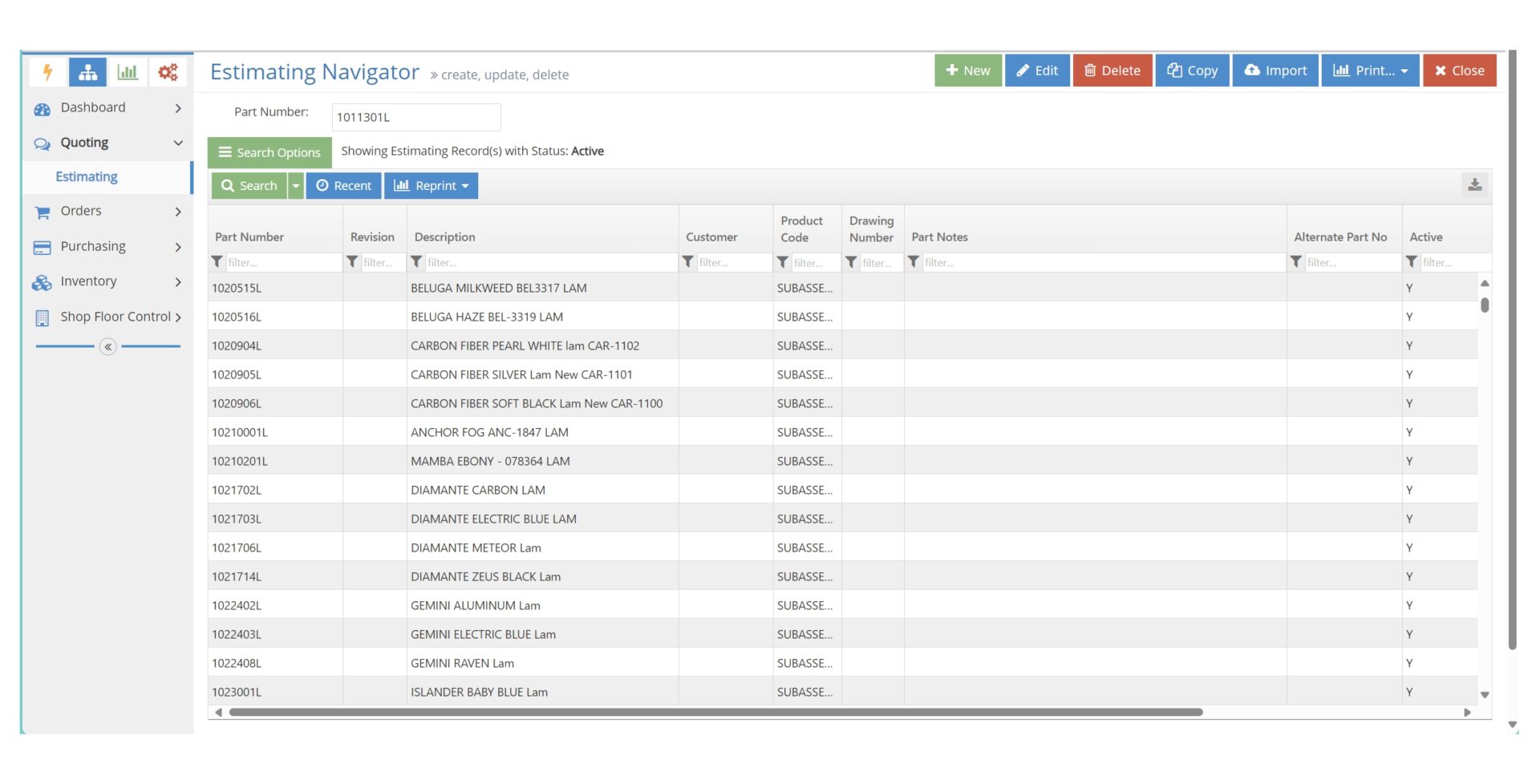Click the lightning bolt quick-access icon
The height and width of the screenshot is (784, 1540).
click(48, 72)
